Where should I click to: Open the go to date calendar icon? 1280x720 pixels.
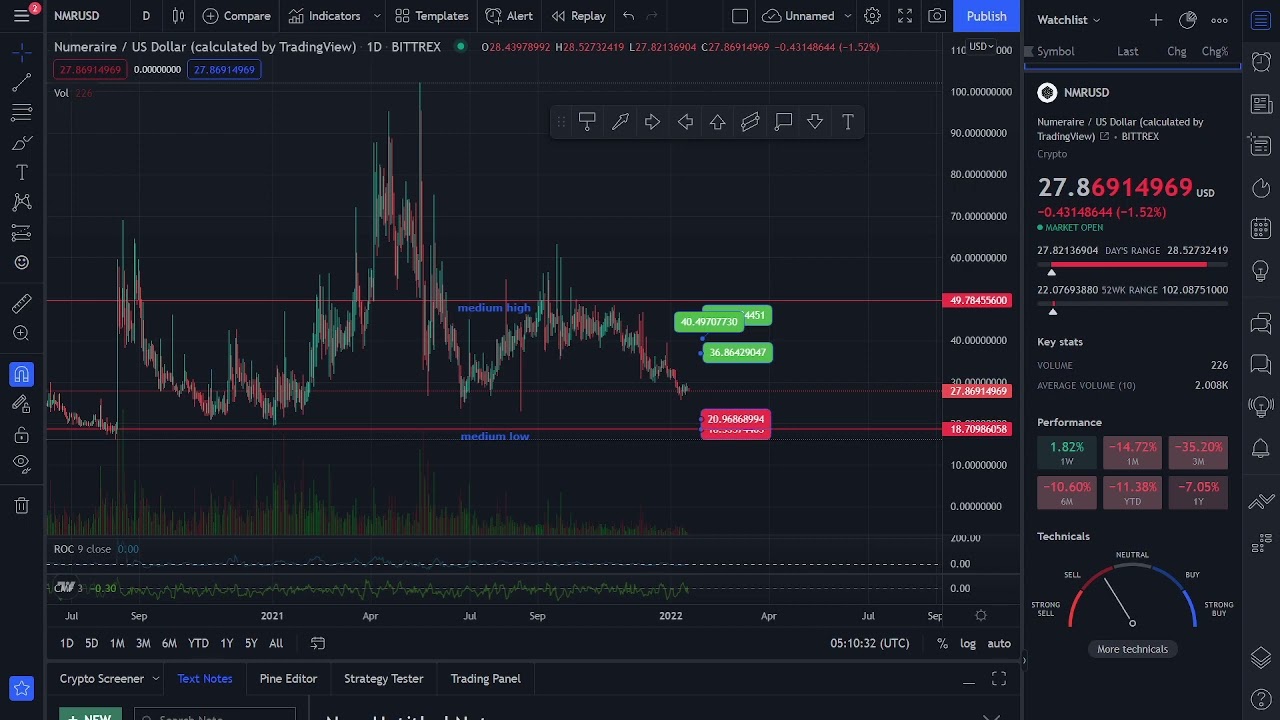(318, 643)
